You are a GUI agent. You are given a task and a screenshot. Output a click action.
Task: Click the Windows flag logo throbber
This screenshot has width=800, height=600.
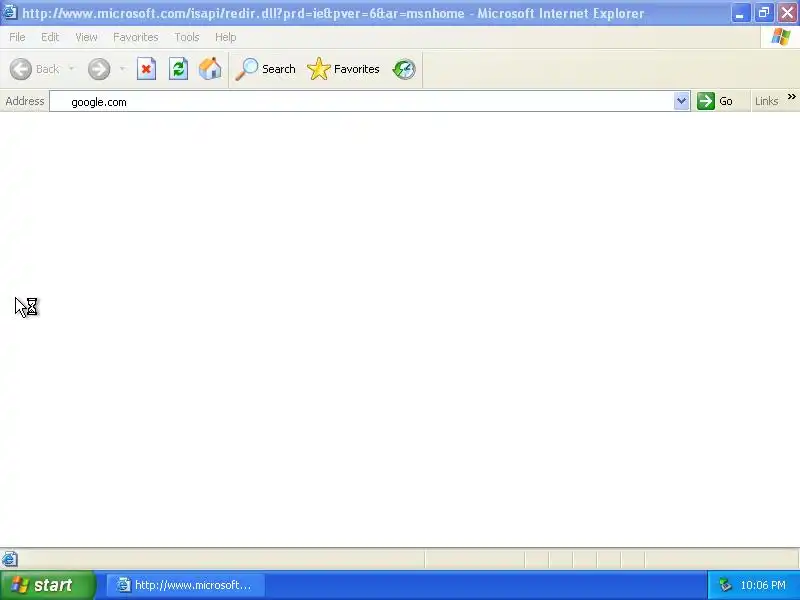(780, 37)
